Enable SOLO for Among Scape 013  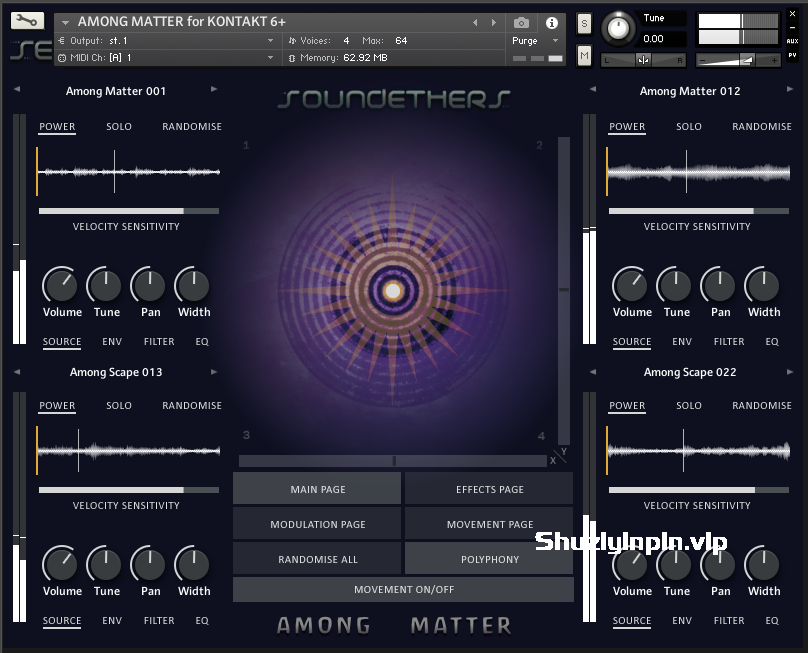119,406
